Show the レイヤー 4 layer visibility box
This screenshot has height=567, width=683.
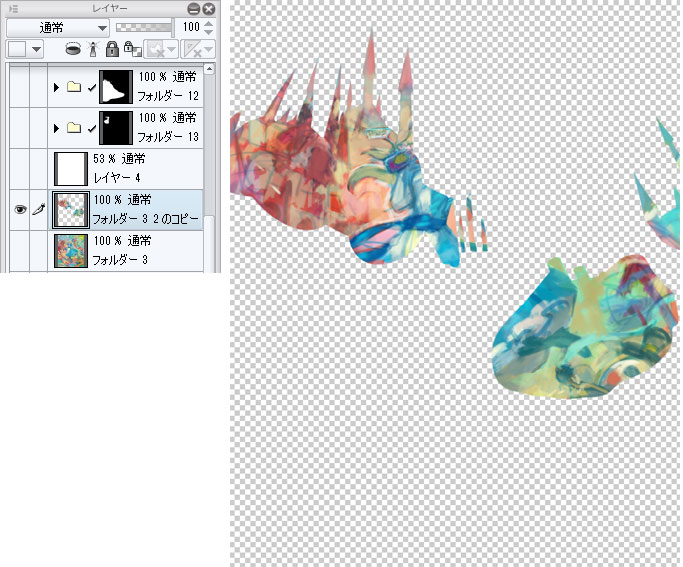[20, 169]
